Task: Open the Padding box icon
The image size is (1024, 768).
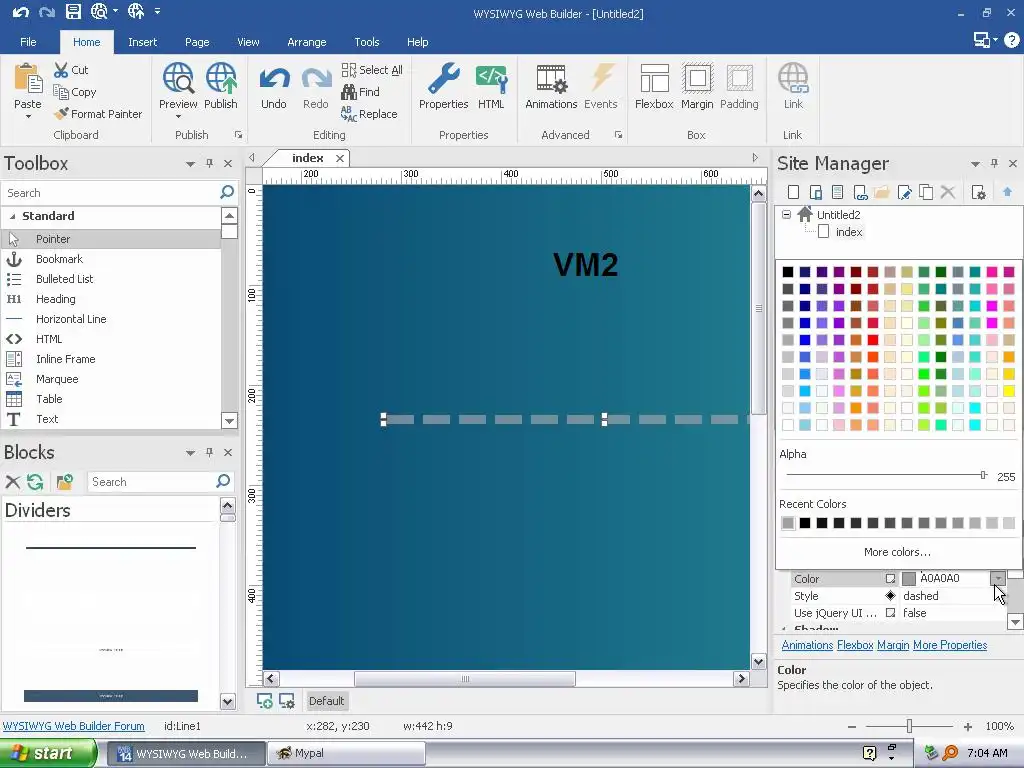Action: coord(739,78)
